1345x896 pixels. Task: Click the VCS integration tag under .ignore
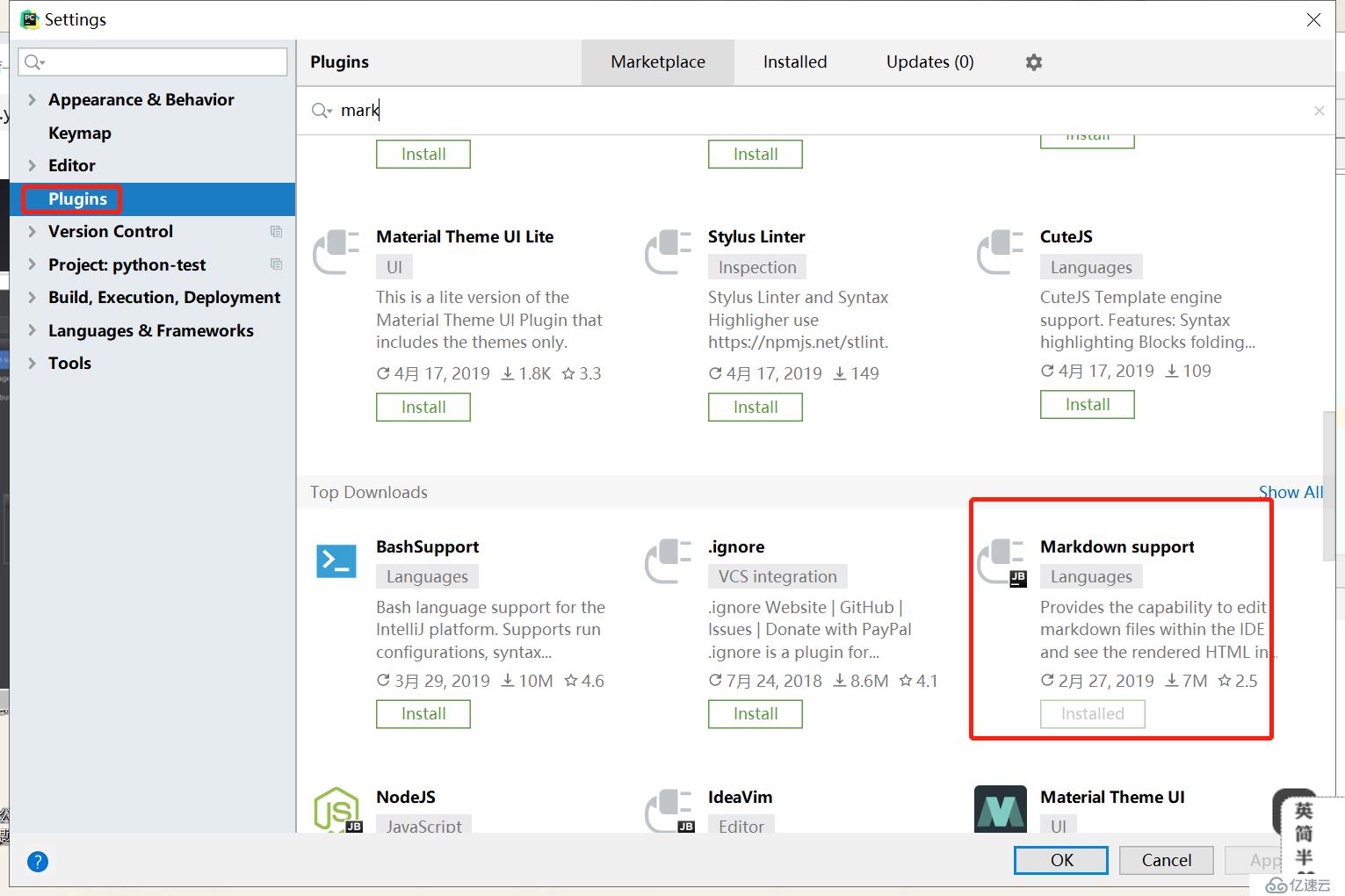click(777, 577)
